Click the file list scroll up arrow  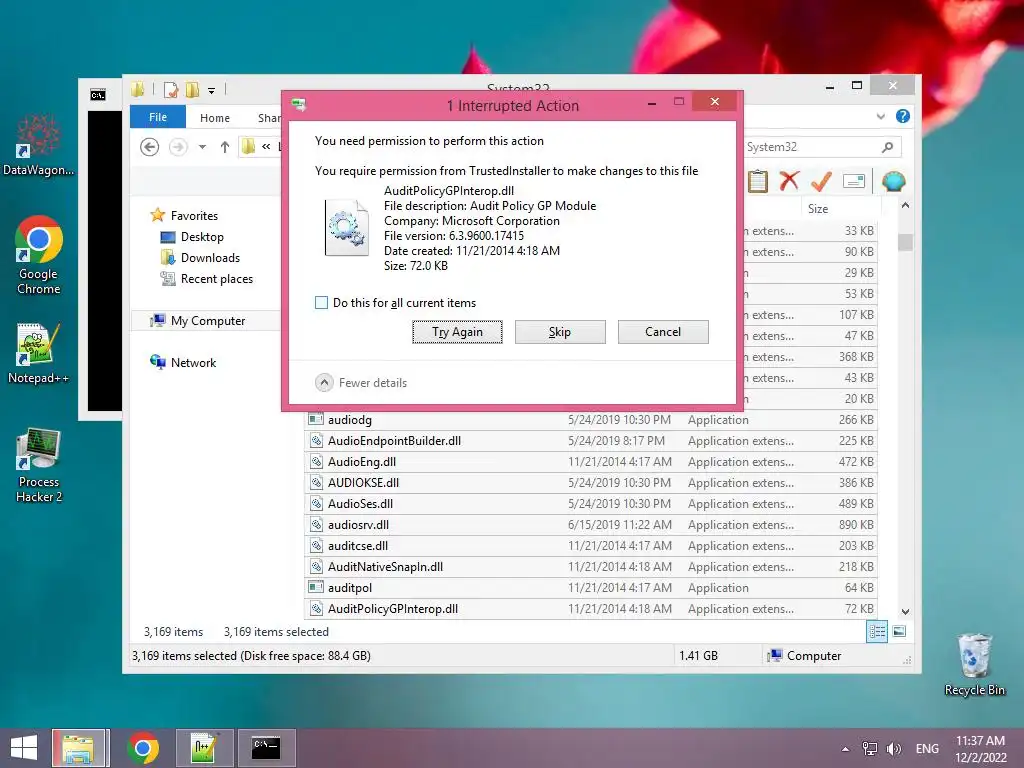905,206
